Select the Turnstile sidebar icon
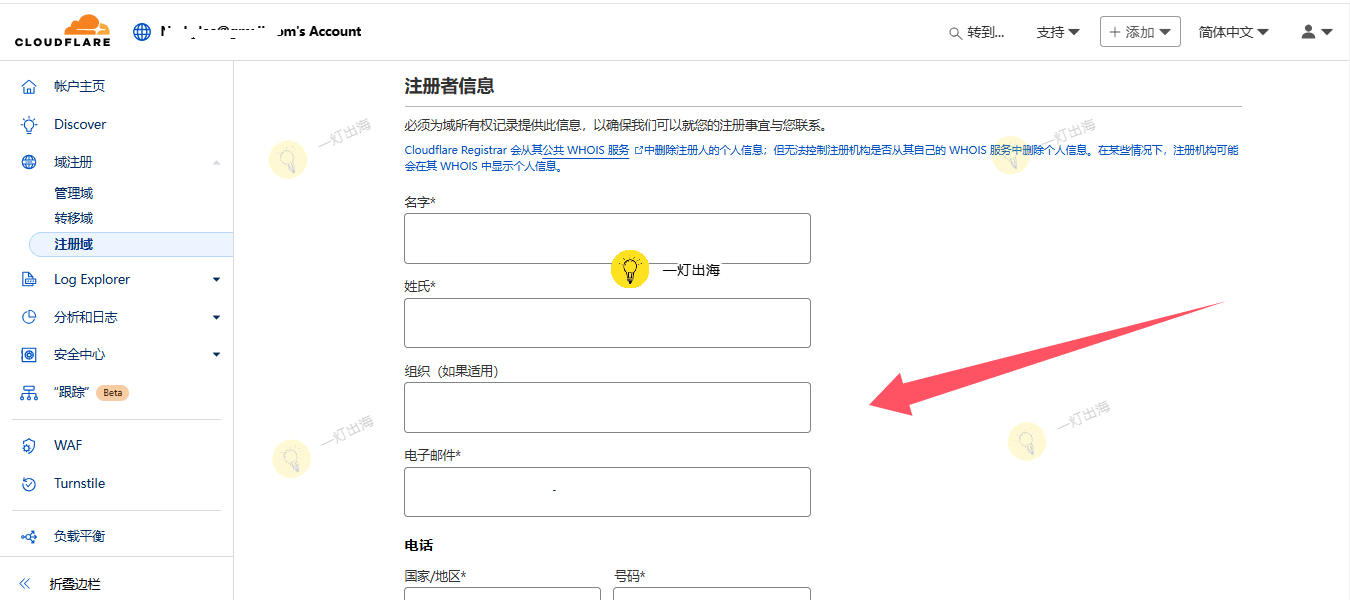The image size is (1350, 600). pos(30,483)
